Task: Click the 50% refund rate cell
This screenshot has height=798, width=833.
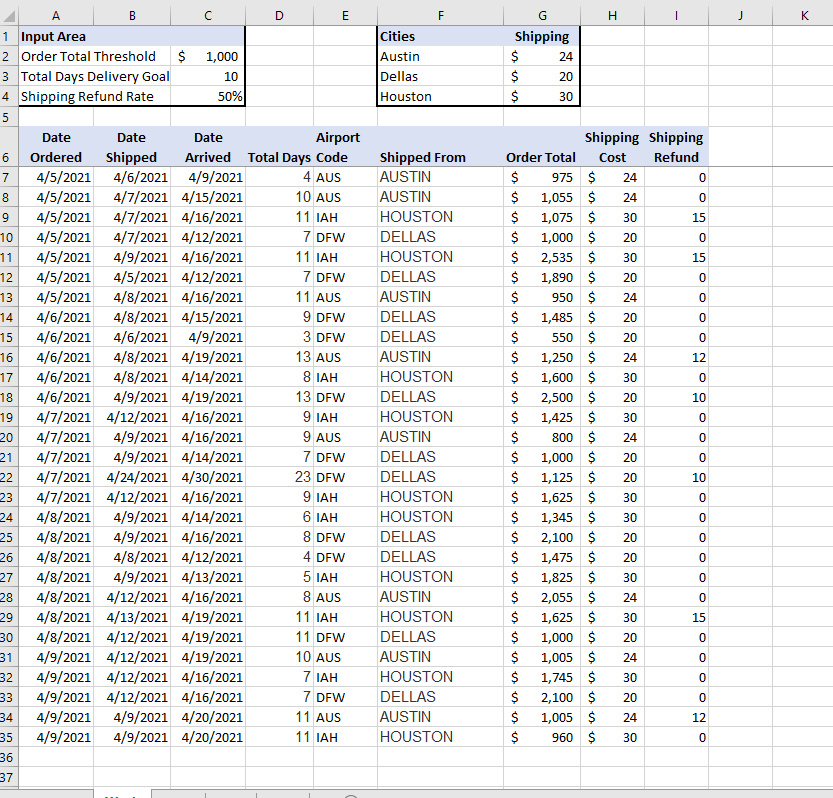Action: pyautogui.click(x=208, y=97)
